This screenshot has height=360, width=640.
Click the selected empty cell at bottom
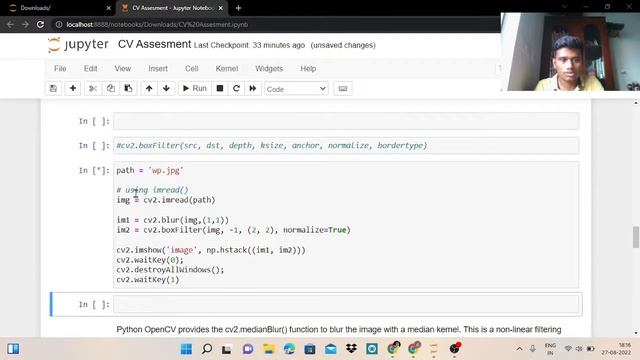point(346,304)
